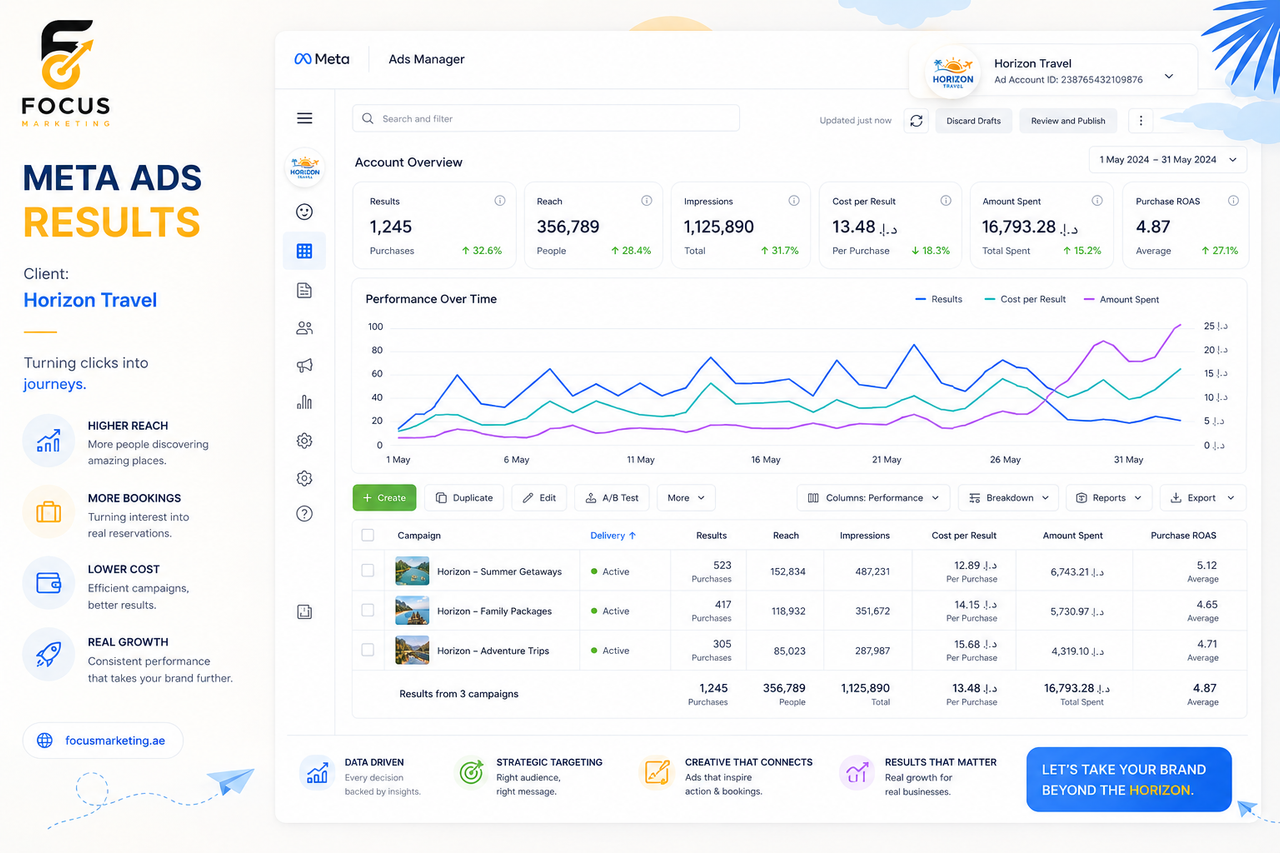Click the Horizon Travel logo in sidebar
This screenshot has height=853, width=1280.
pyautogui.click(x=305, y=169)
